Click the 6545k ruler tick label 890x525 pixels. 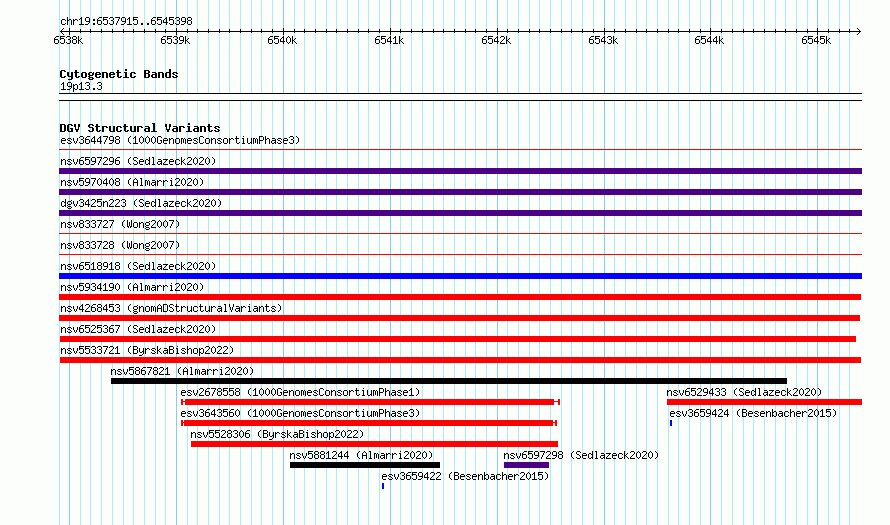click(816, 40)
